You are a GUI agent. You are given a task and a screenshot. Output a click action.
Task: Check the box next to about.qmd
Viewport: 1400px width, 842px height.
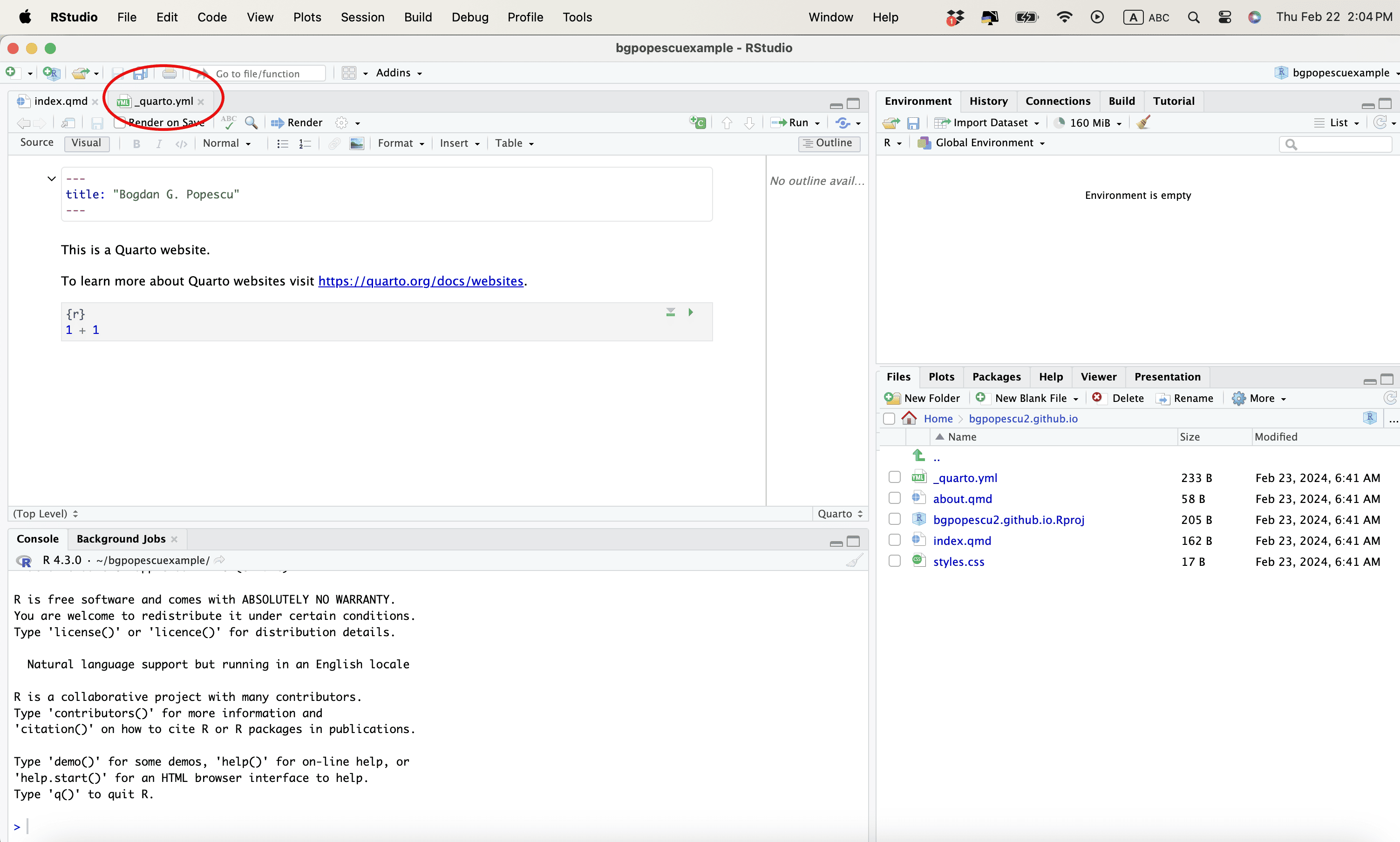coord(894,498)
